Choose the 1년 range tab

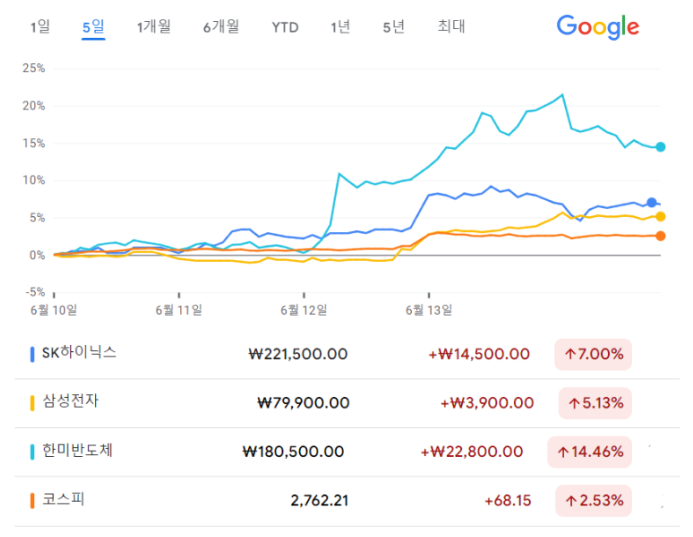click(x=340, y=27)
